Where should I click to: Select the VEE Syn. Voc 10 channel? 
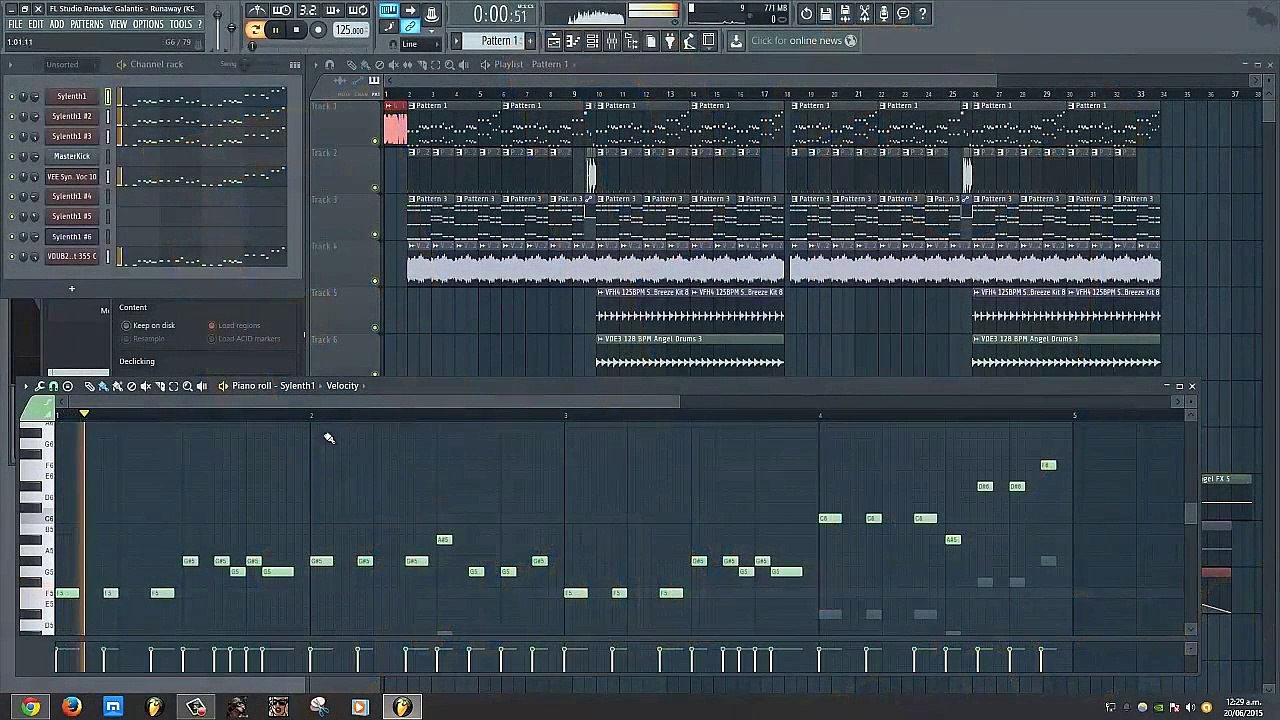tap(71, 177)
